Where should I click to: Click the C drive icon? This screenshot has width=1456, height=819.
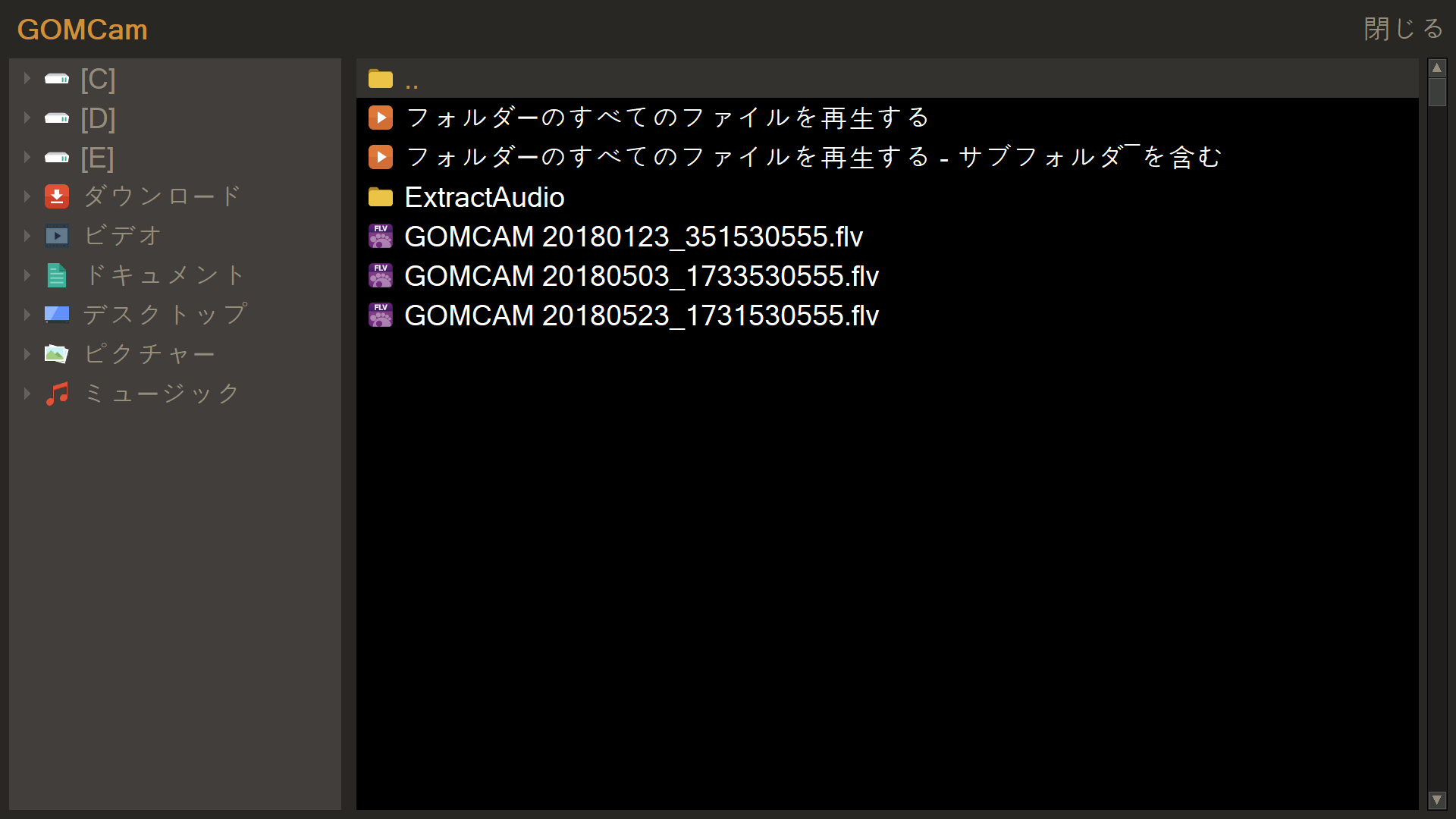[57, 79]
